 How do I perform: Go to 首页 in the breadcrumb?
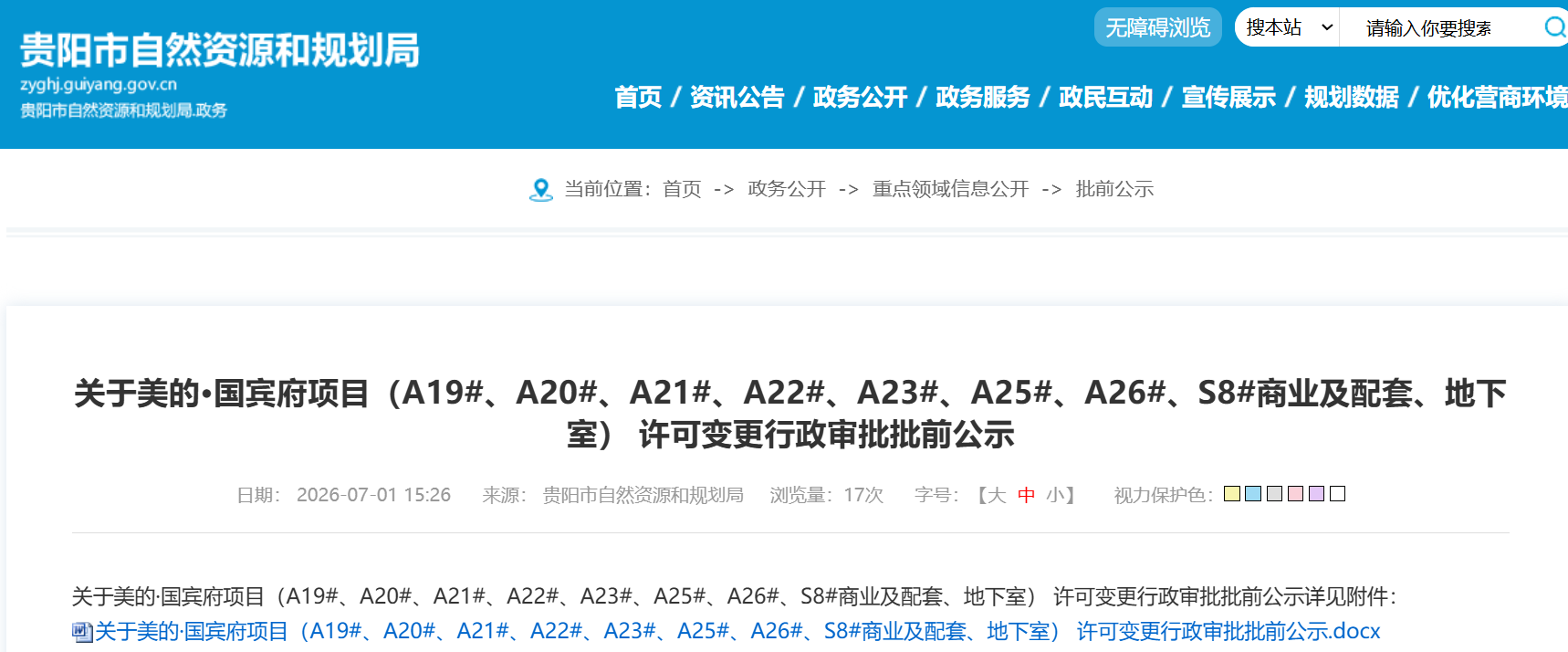point(682,189)
